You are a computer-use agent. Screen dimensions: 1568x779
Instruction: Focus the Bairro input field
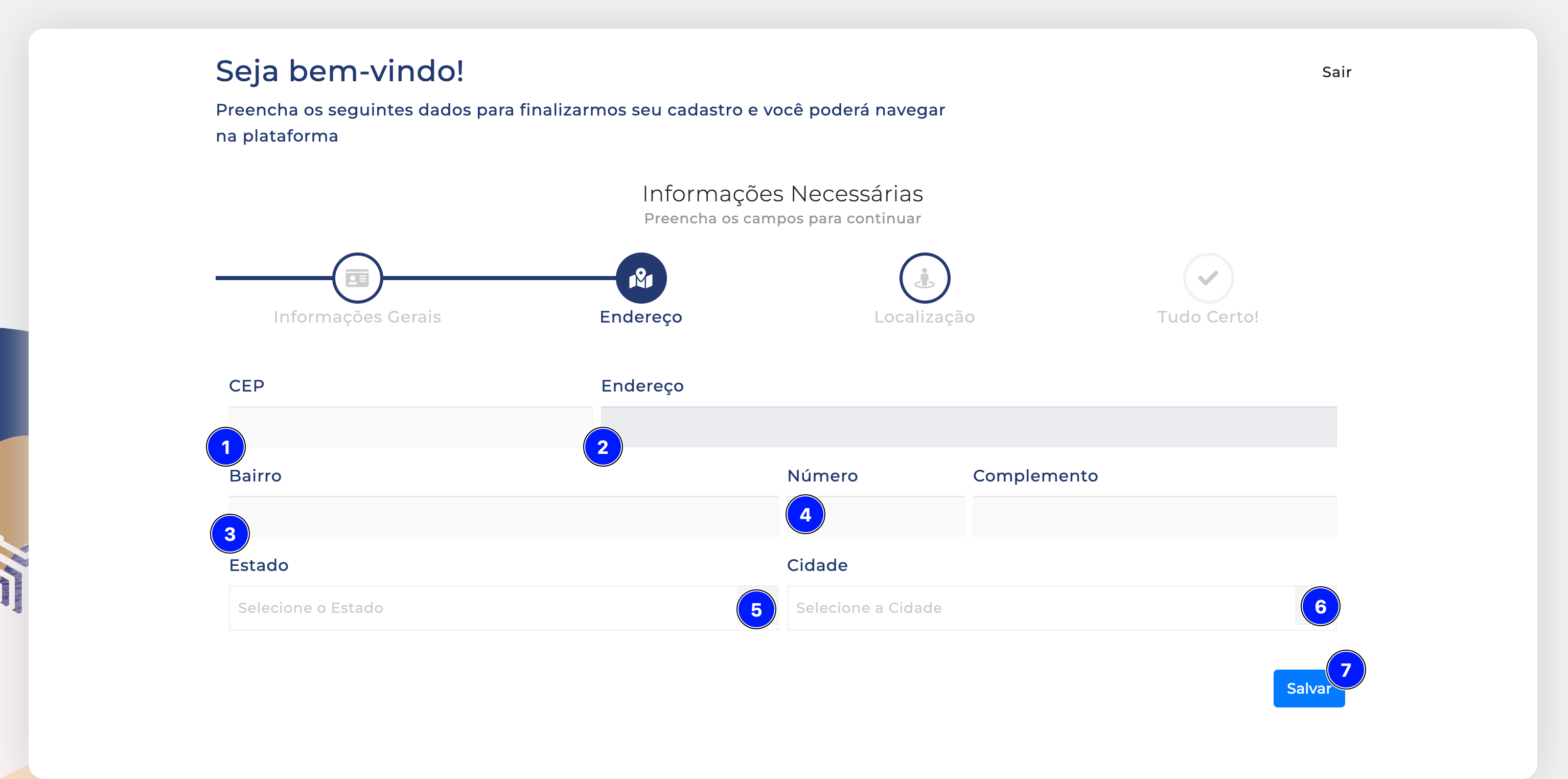point(504,516)
